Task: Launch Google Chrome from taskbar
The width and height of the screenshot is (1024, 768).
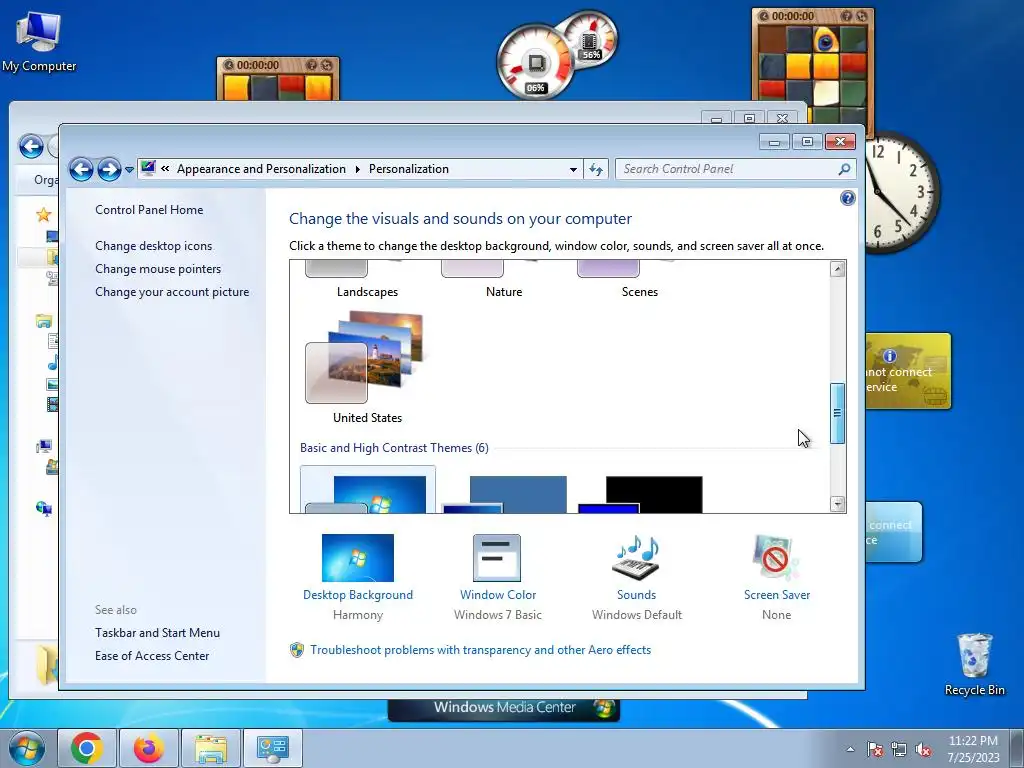Action: pos(87,748)
